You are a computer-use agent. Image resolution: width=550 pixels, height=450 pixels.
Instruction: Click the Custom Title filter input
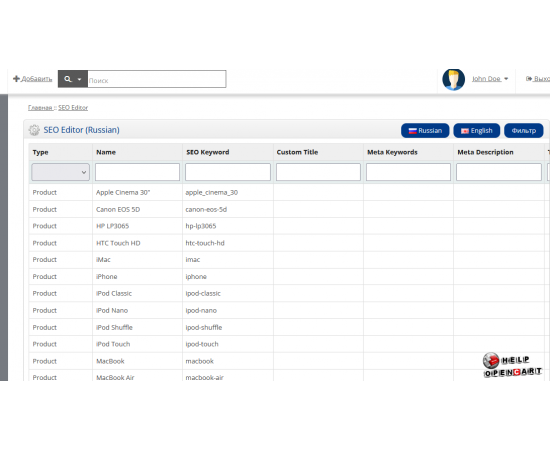point(318,172)
